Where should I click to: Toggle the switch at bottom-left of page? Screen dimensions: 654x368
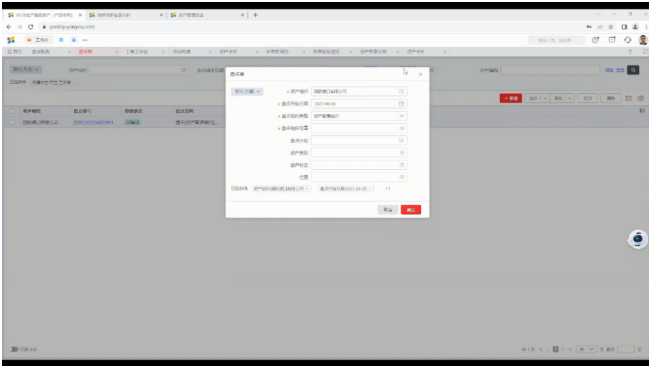(13, 349)
